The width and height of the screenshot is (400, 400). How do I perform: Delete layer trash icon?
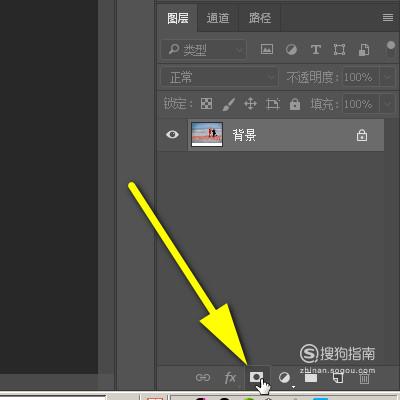[364, 378]
